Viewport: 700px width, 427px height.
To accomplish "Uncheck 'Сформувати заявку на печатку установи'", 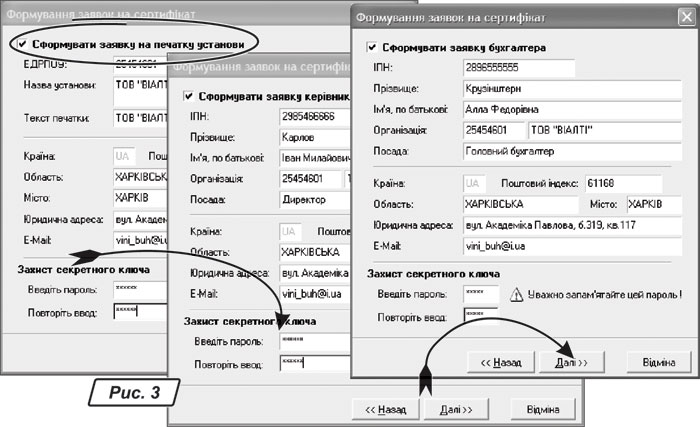I will (20, 45).
